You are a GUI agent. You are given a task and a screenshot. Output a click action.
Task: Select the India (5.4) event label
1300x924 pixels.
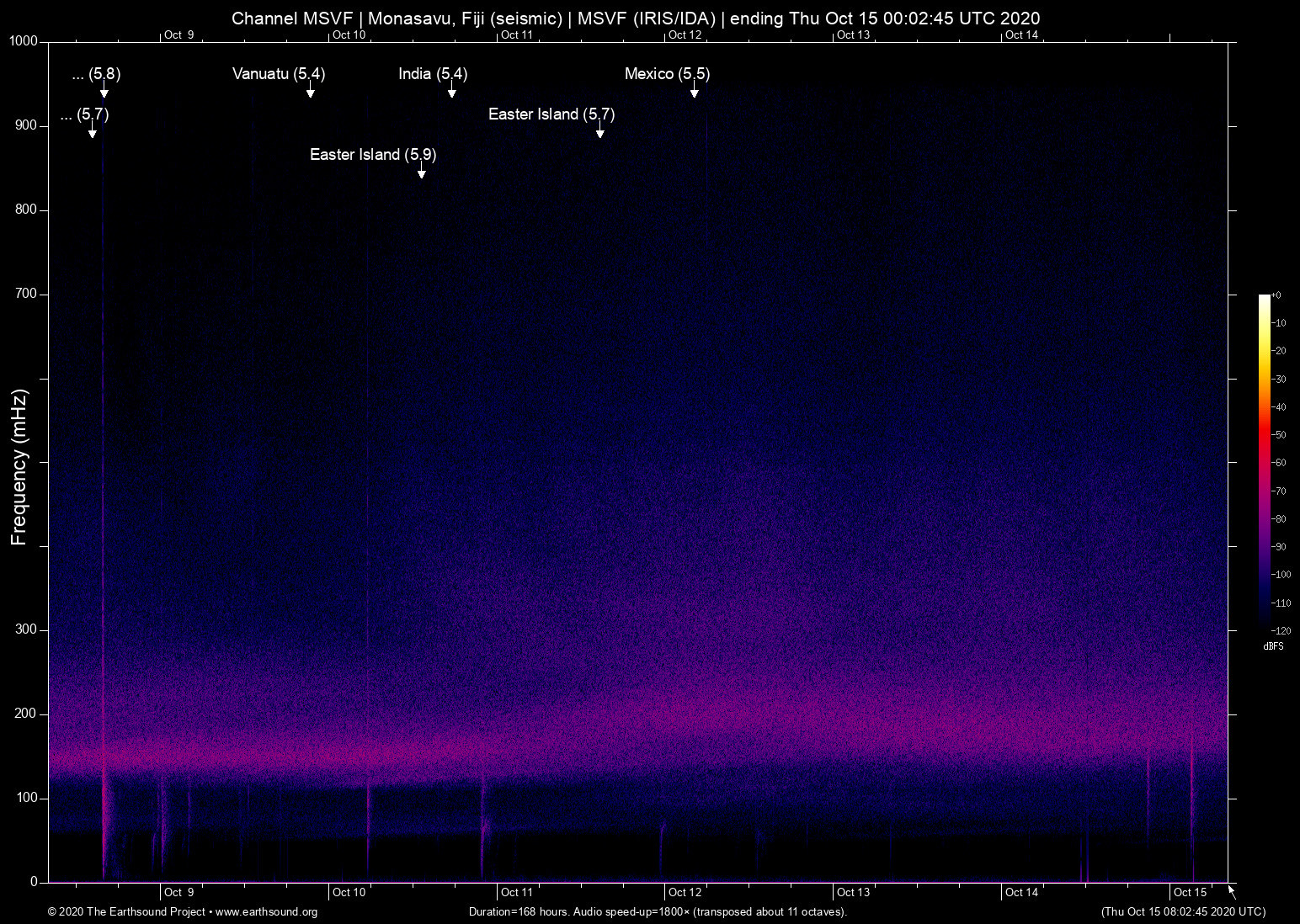coord(433,74)
